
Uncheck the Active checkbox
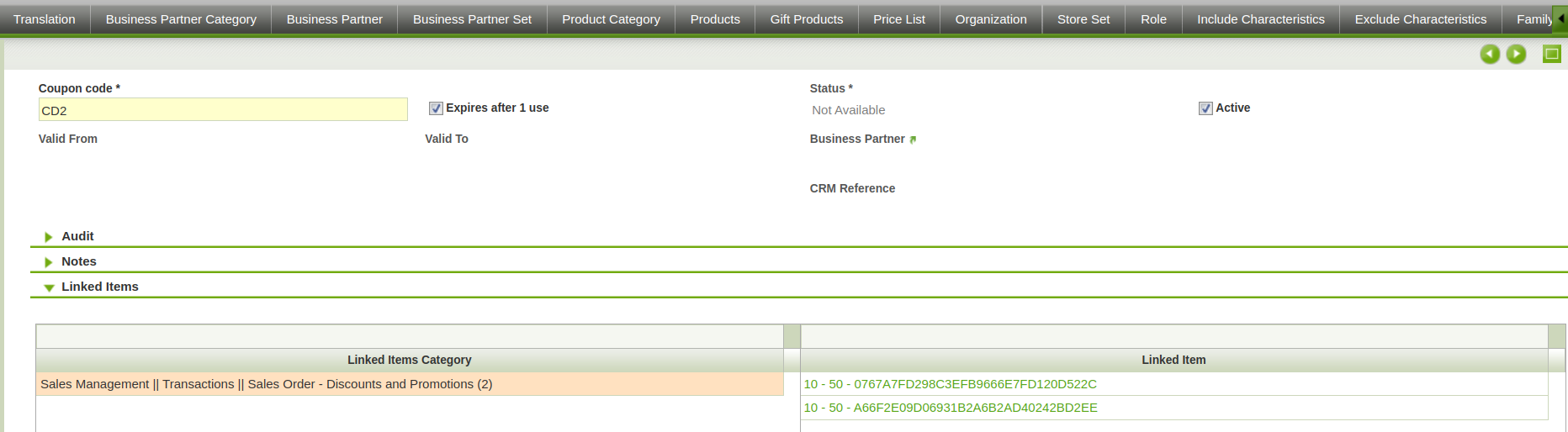1205,108
